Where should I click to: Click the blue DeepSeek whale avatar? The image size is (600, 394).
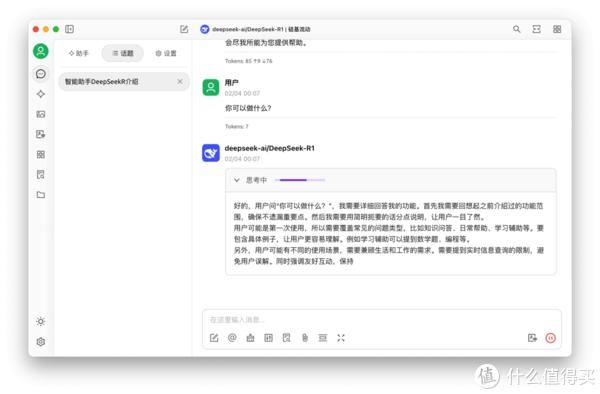[x=211, y=153]
